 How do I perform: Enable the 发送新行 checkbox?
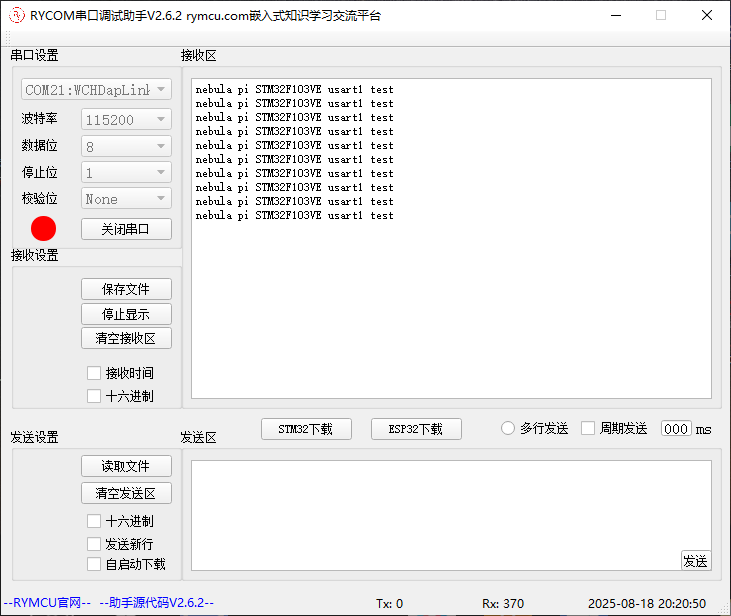[94, 544]
